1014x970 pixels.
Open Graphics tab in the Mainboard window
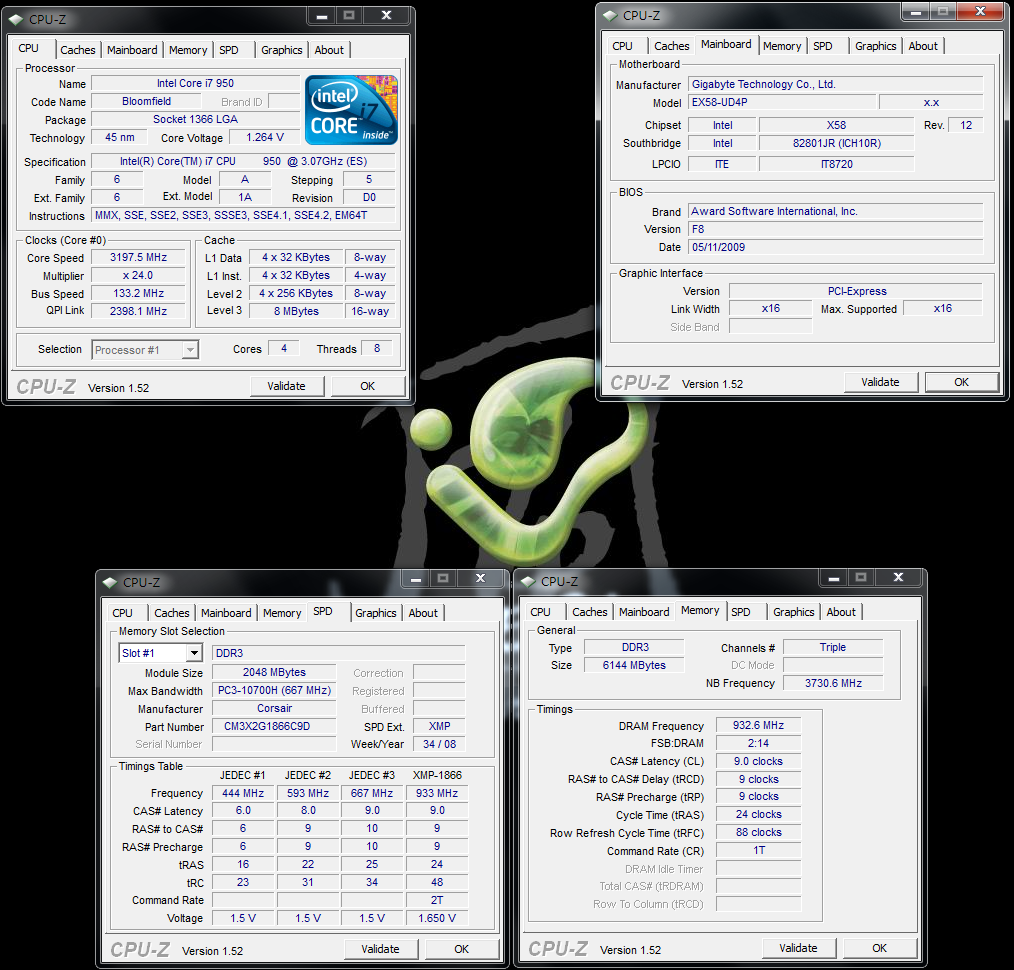tap(876, 46)
